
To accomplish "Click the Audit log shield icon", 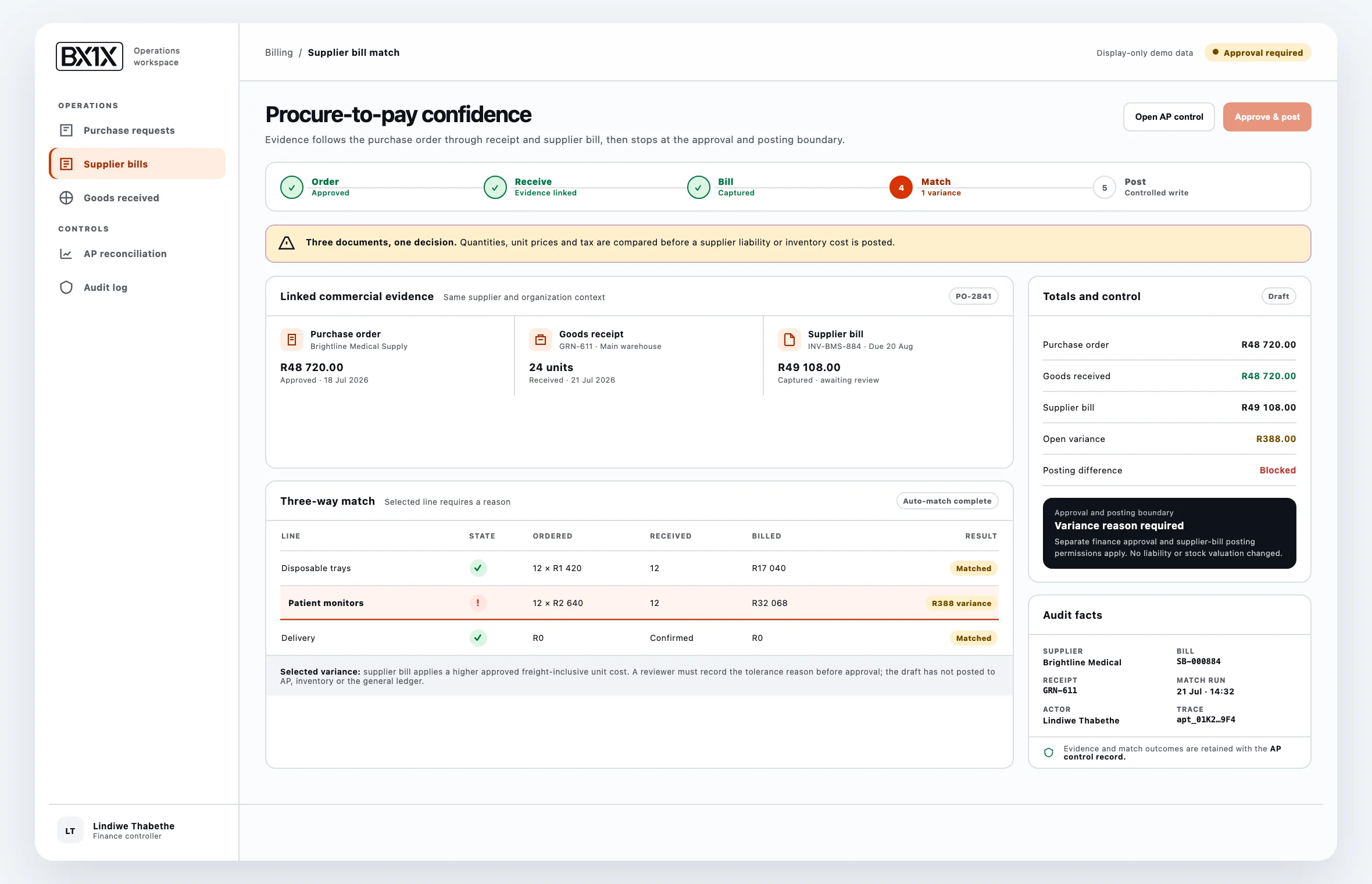I will point(66,287).
